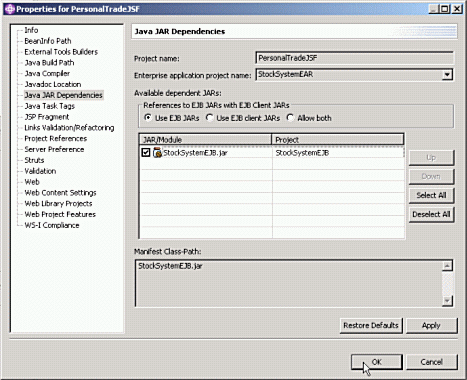467x380 pixels.
Task: Click the Project name field PersonalTradeJSF
Action: (x=354, y=58)
